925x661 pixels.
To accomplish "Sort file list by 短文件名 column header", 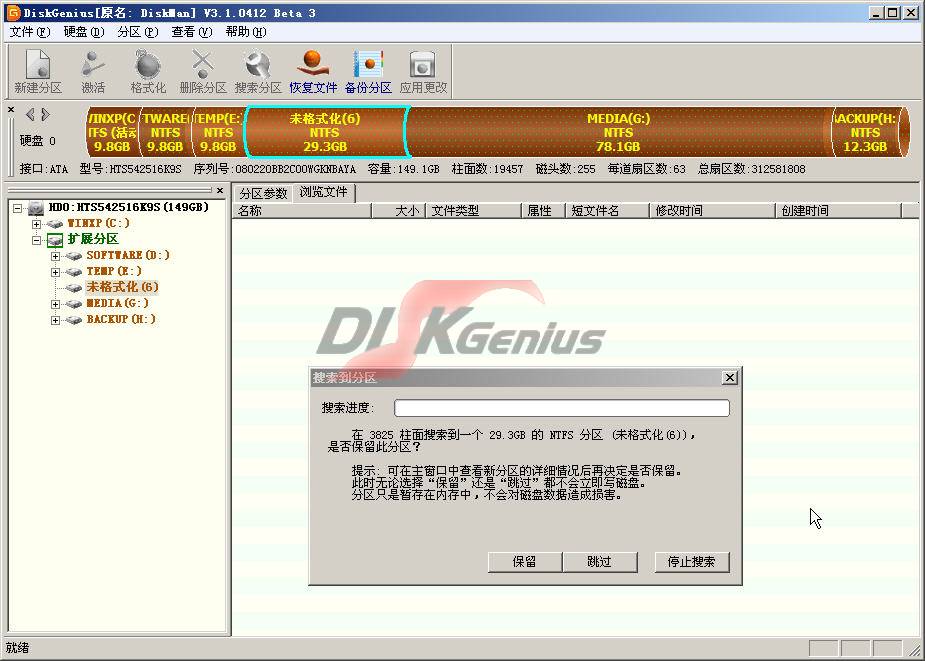I will (608, 211).
